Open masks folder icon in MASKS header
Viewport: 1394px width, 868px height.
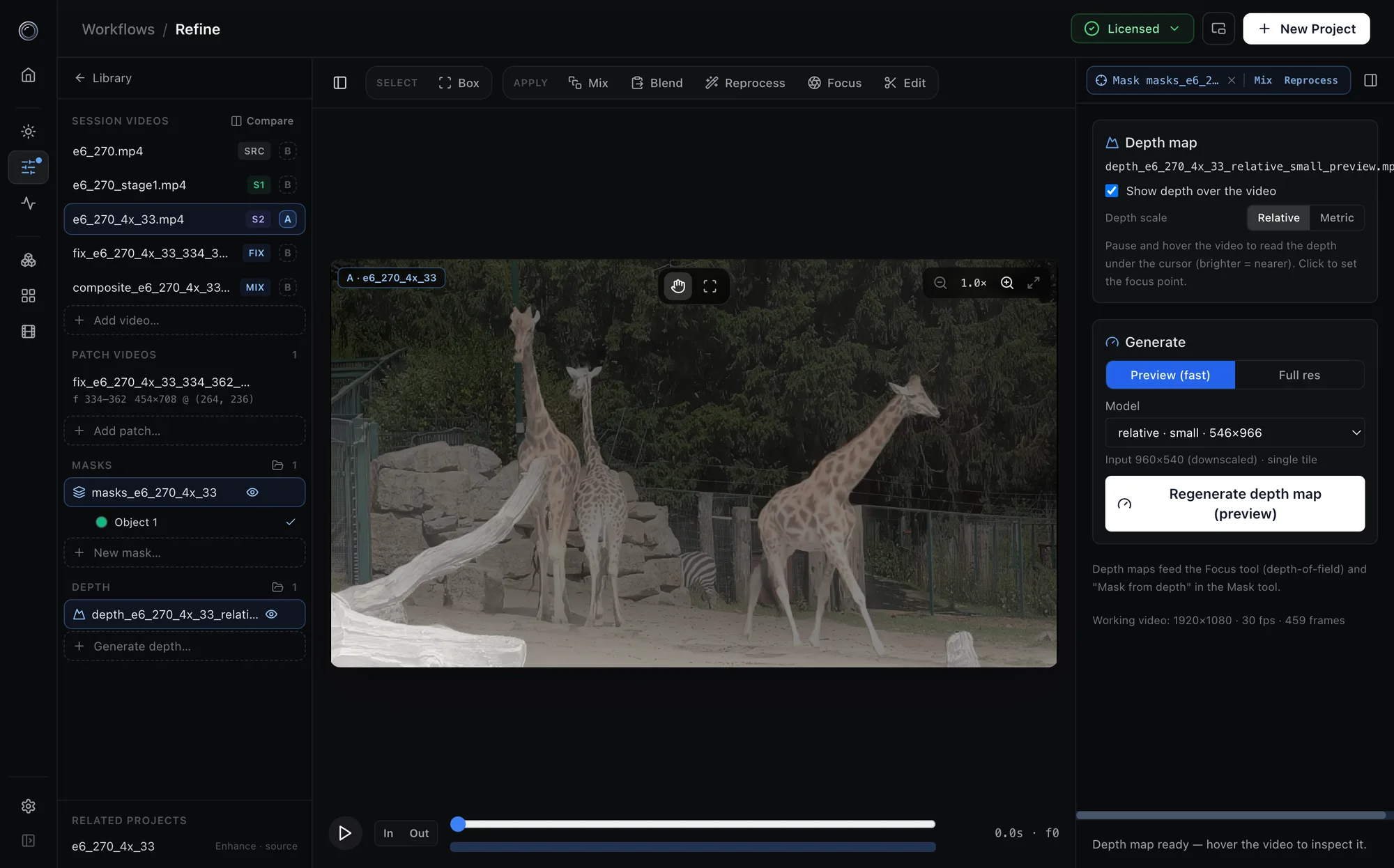pos(277,465)
